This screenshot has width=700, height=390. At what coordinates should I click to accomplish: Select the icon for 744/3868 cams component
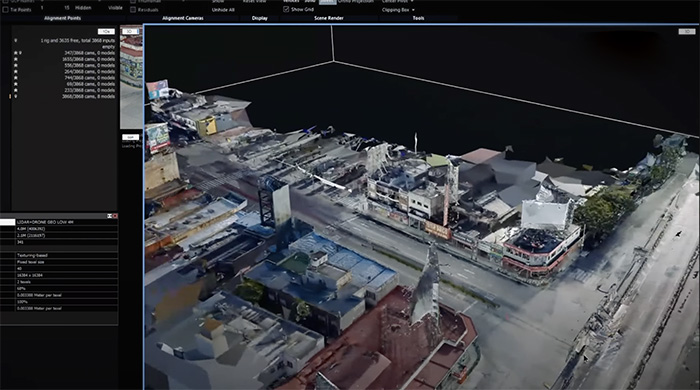(x=16, y=78)
